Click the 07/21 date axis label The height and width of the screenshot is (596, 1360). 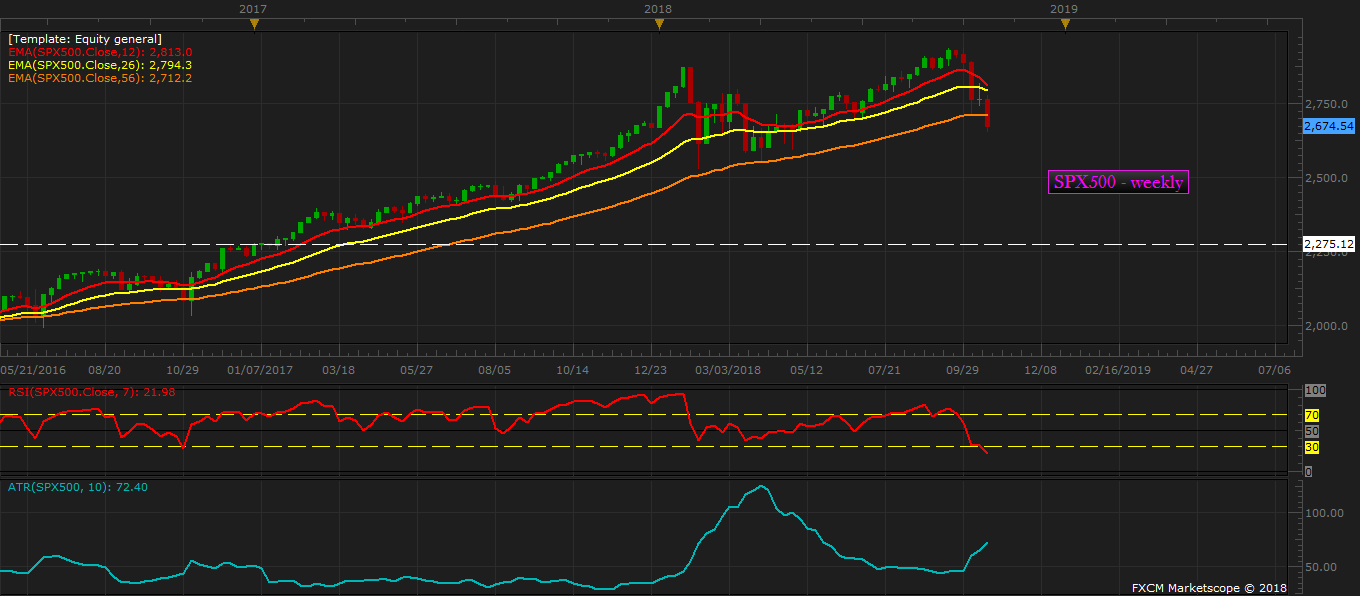tap(884, 369)
